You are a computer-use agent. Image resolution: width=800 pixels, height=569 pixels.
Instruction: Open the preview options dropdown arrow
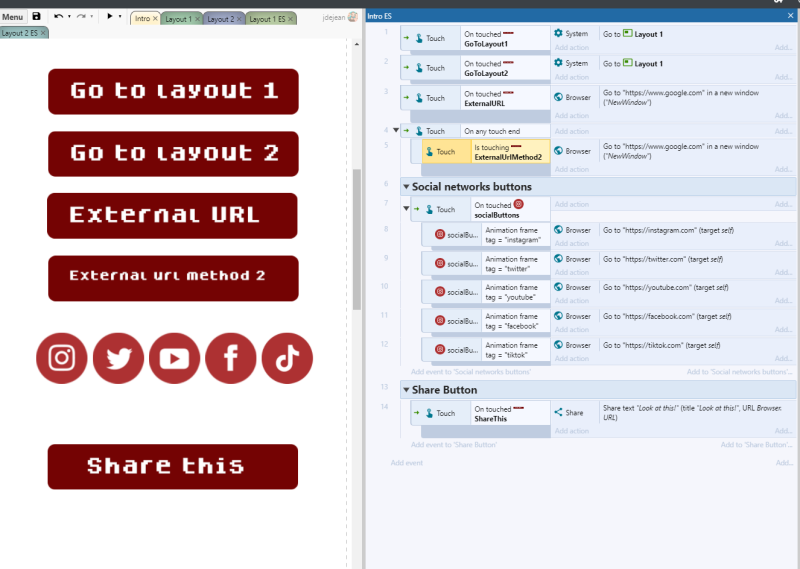120,16
